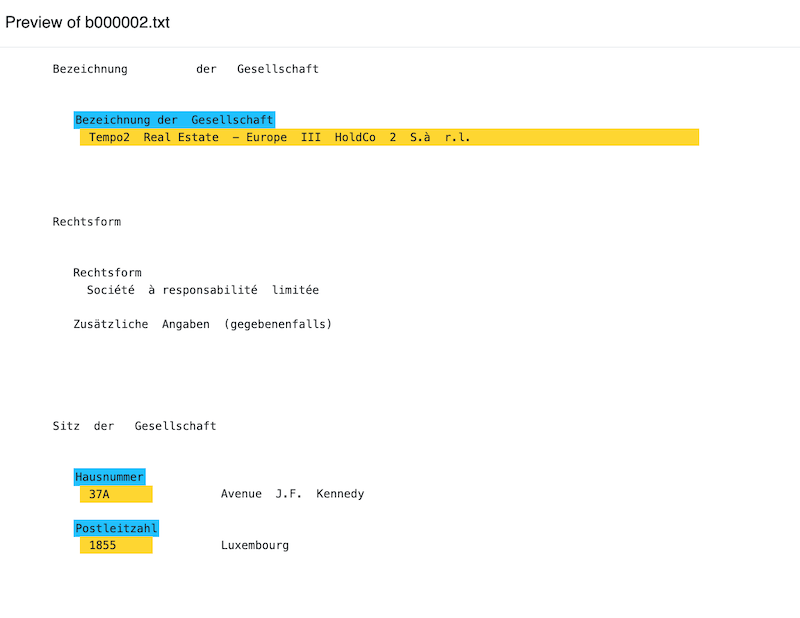Select the 'Zusätzliche Angaben (gegebenenfalls)' line
The height and width of the screenshot is (618, 800).
[202, 324]
